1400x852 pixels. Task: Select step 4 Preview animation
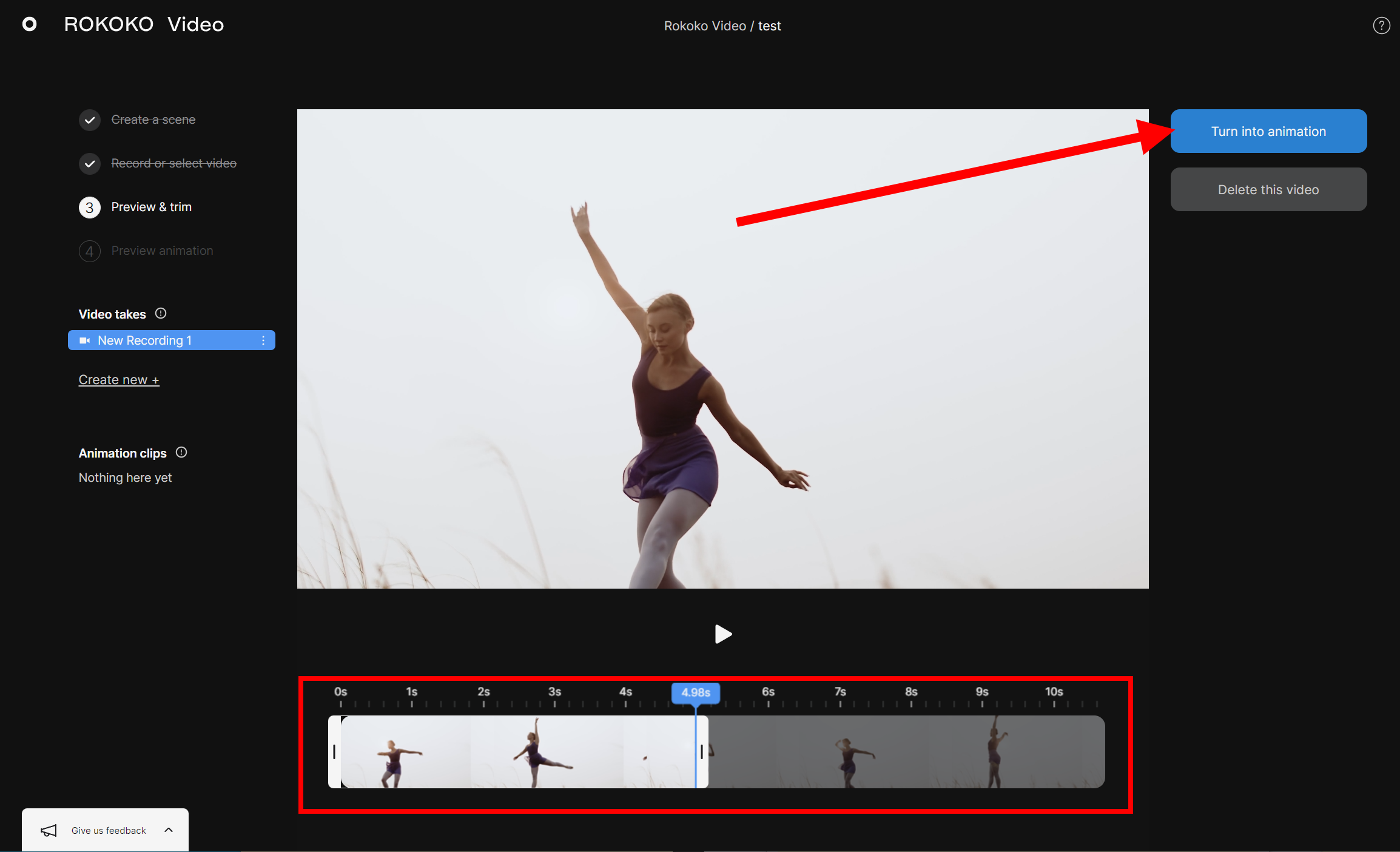click(x=161, y=251)
